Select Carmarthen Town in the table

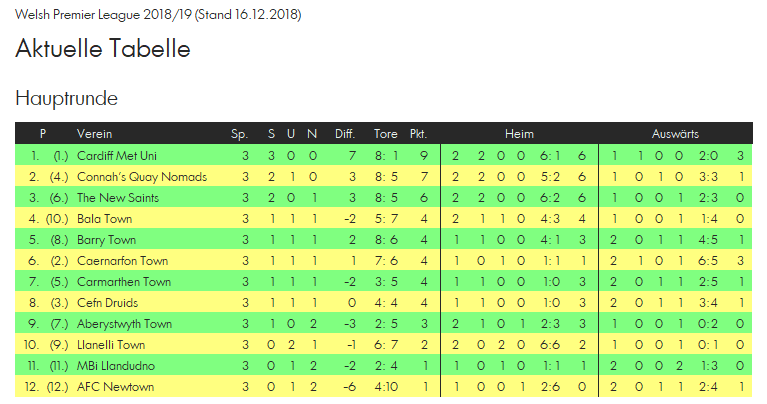tap(124, 282)
